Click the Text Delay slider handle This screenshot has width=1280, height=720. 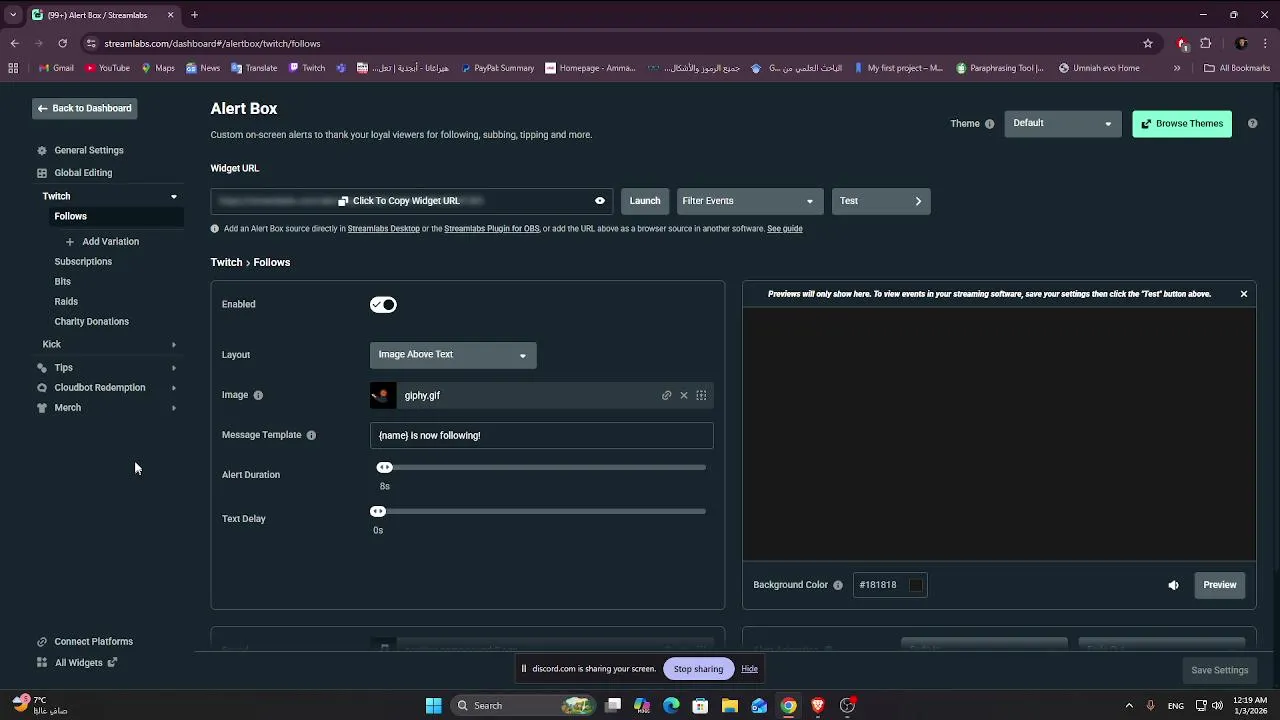tap(378, 512)
